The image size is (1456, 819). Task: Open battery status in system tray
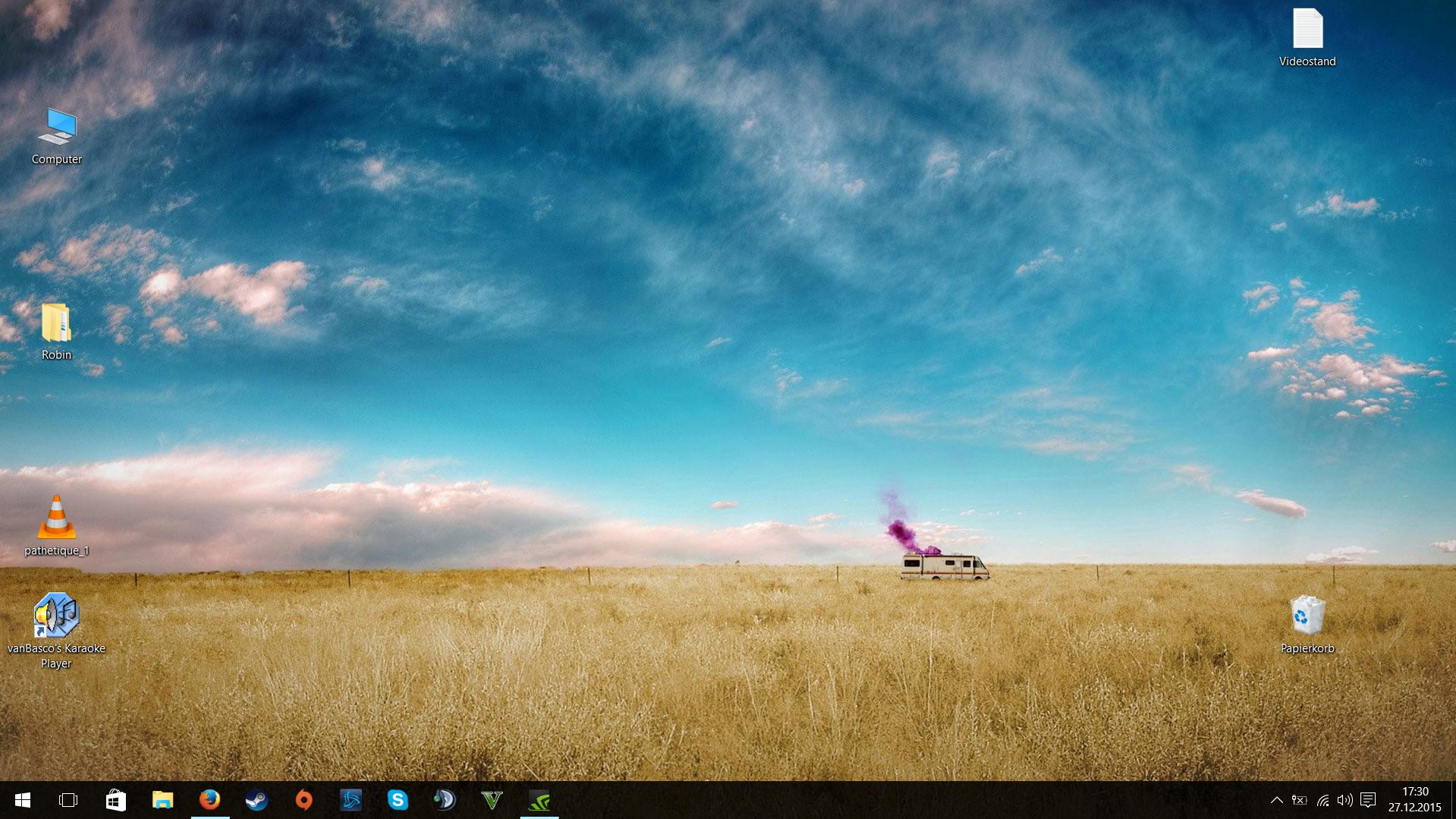(1300, 800)
